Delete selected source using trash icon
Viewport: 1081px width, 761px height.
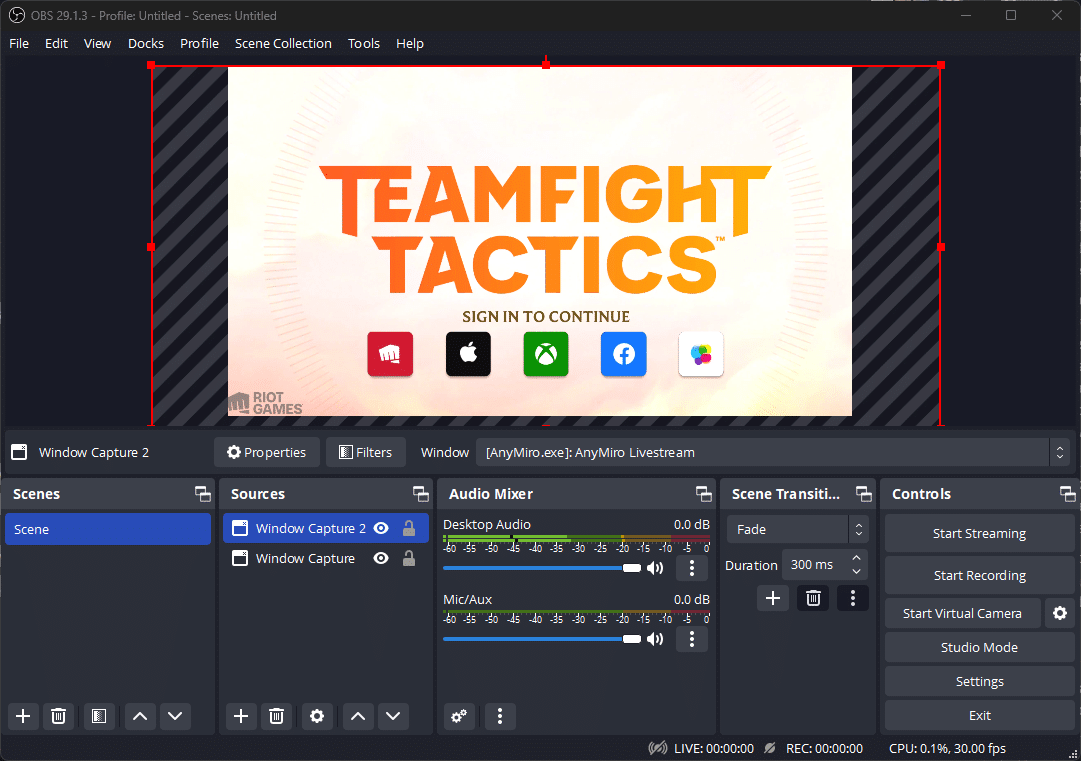coord(276,716)
